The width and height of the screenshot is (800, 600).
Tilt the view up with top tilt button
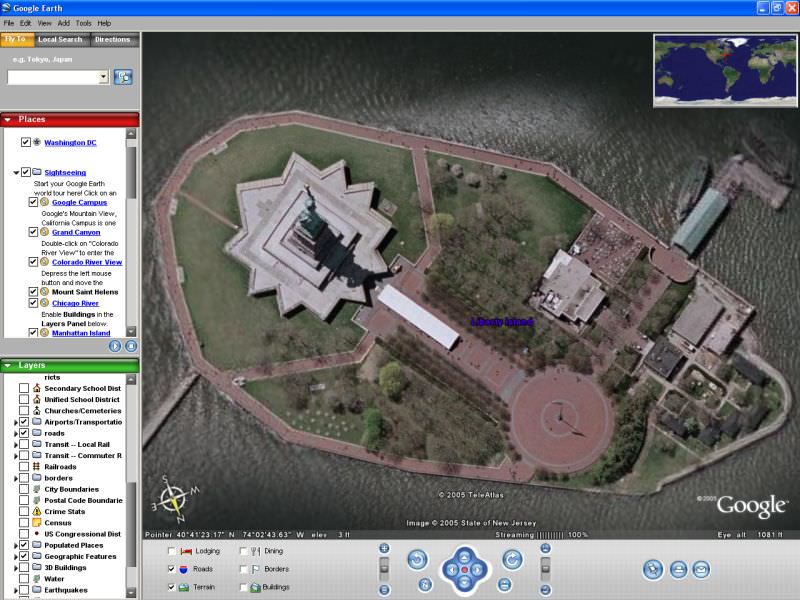pos(545,548)
